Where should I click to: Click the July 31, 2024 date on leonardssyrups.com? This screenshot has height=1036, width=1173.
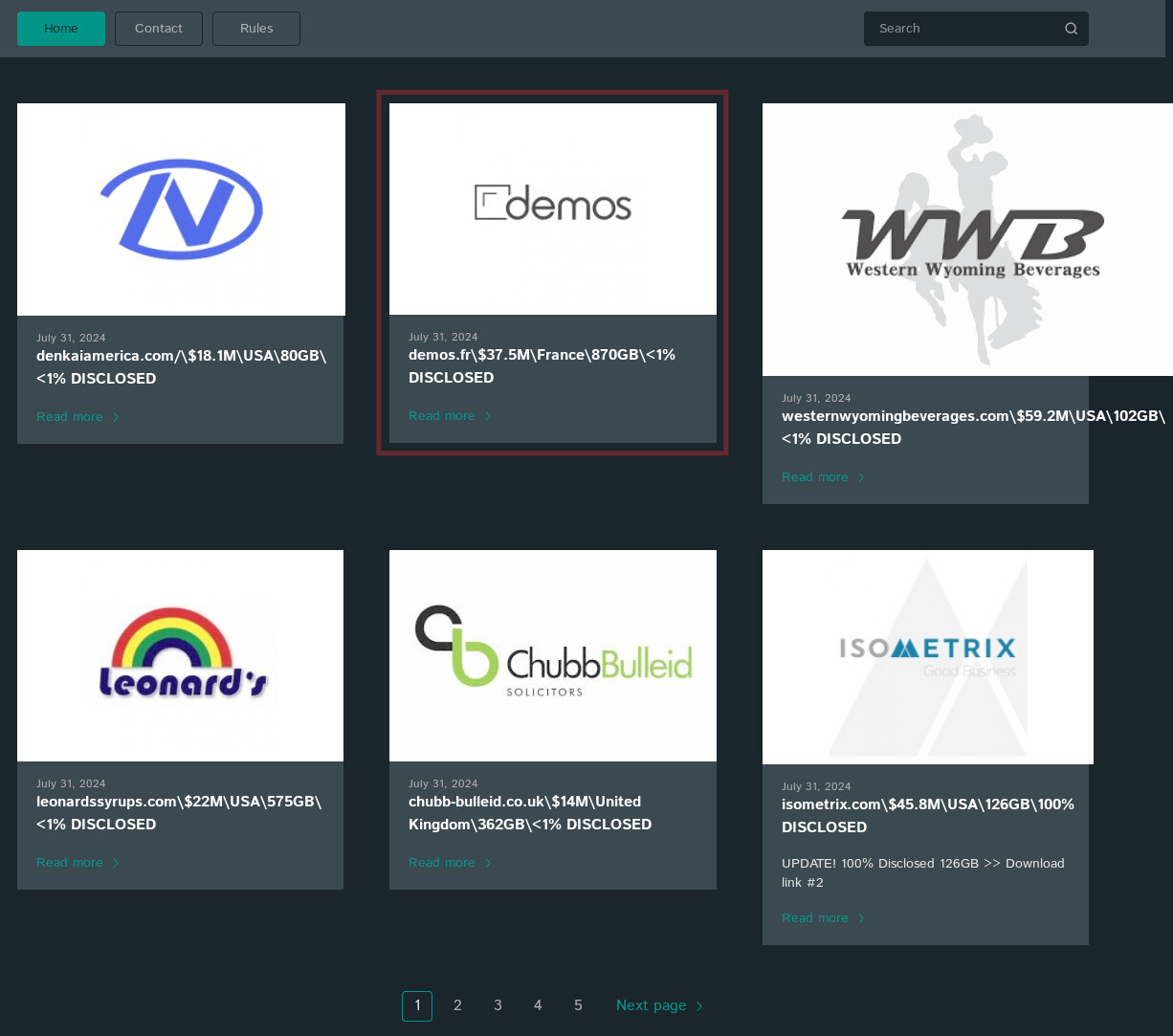pos(71,784)
